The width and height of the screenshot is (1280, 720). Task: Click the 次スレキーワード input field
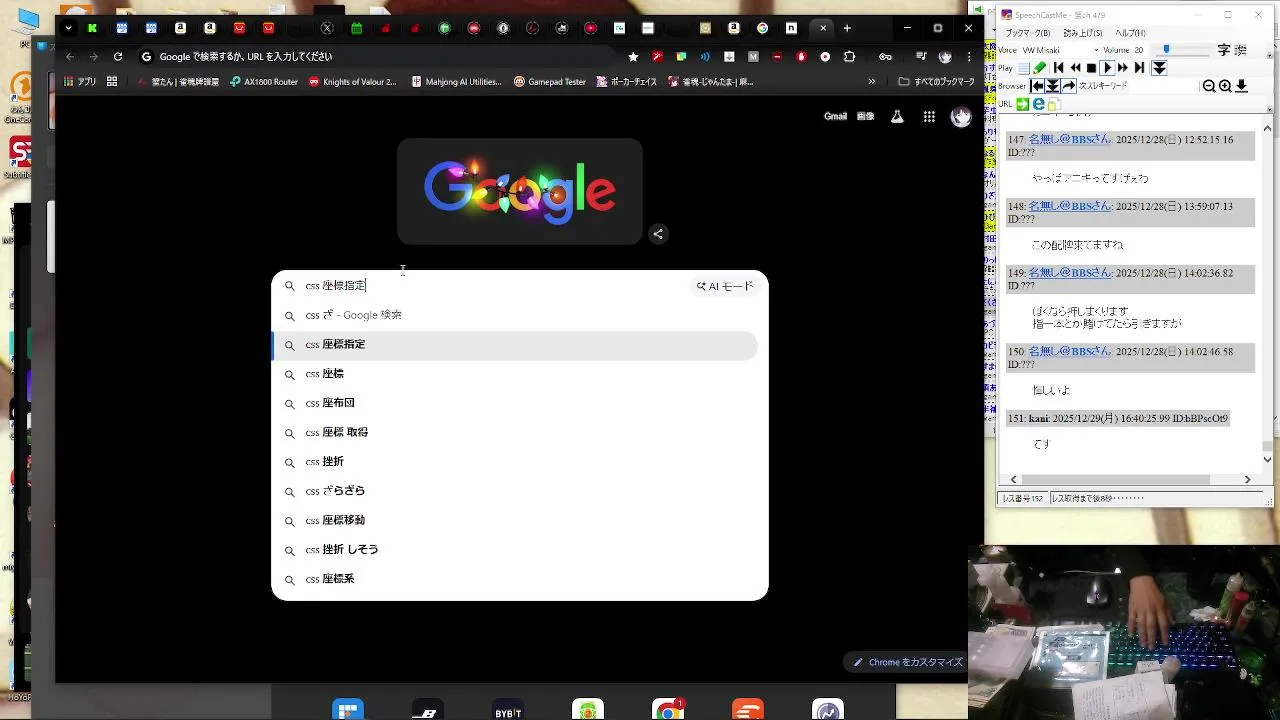(x=1163, y=86)
